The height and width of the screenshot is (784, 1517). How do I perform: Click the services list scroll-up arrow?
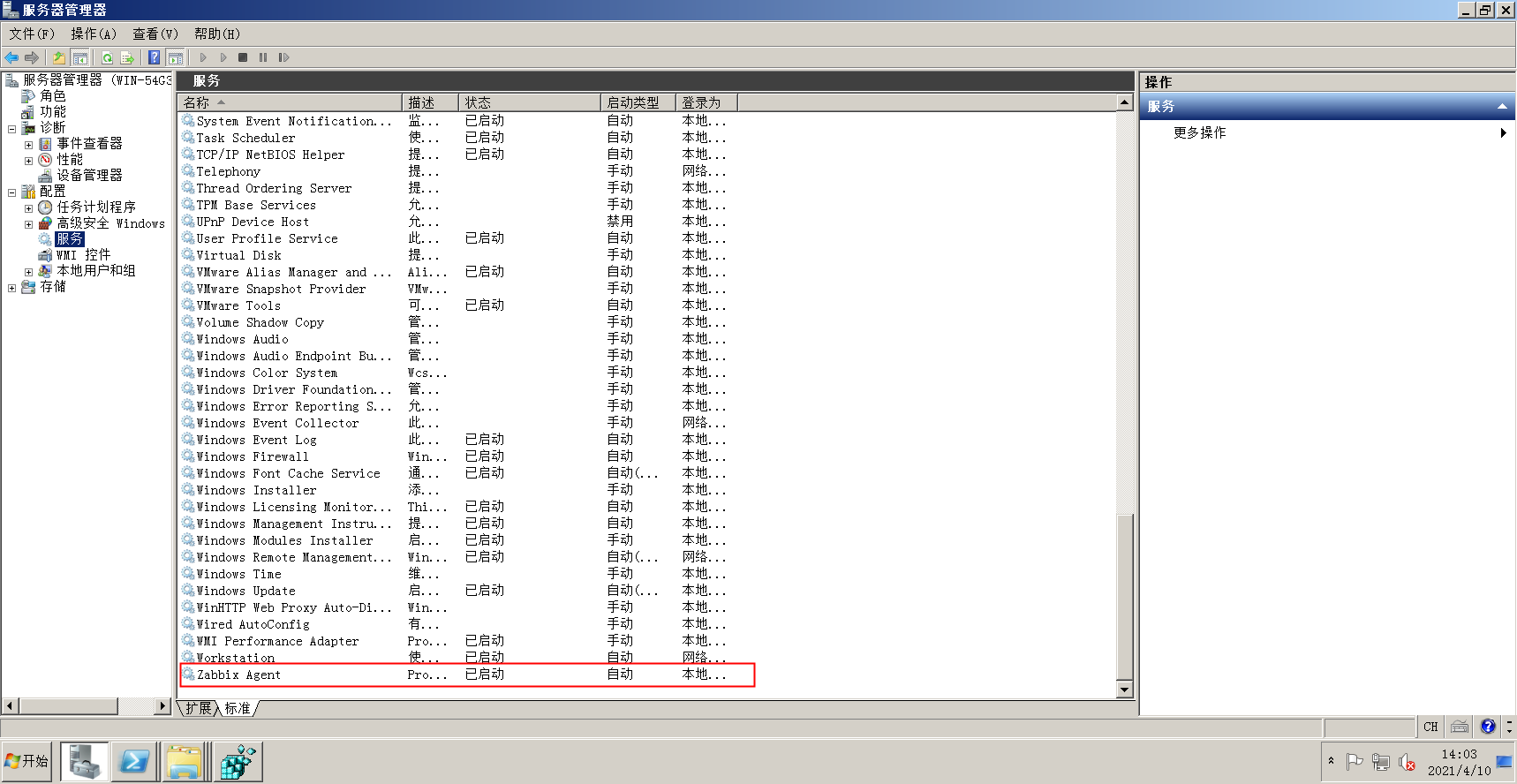(1124, 102)
